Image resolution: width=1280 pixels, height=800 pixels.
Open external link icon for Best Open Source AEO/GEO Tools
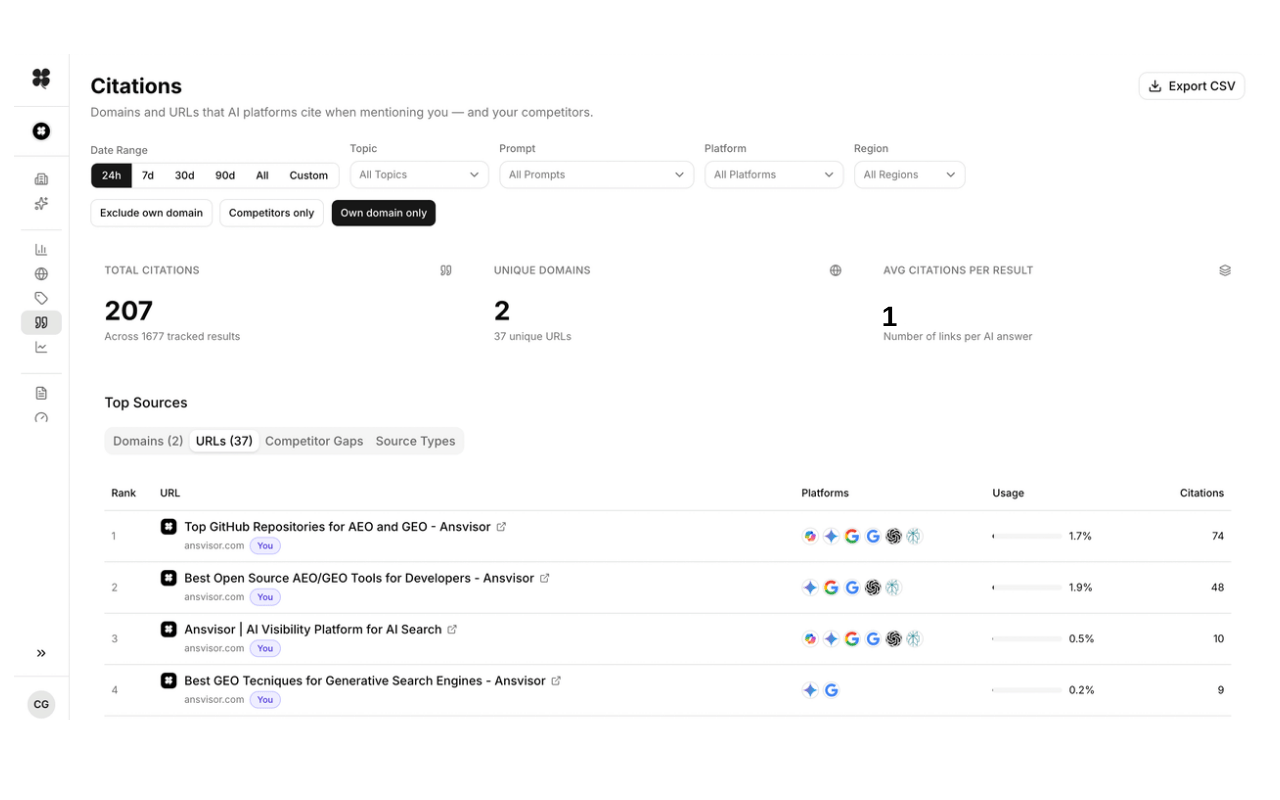pos(545,578)
